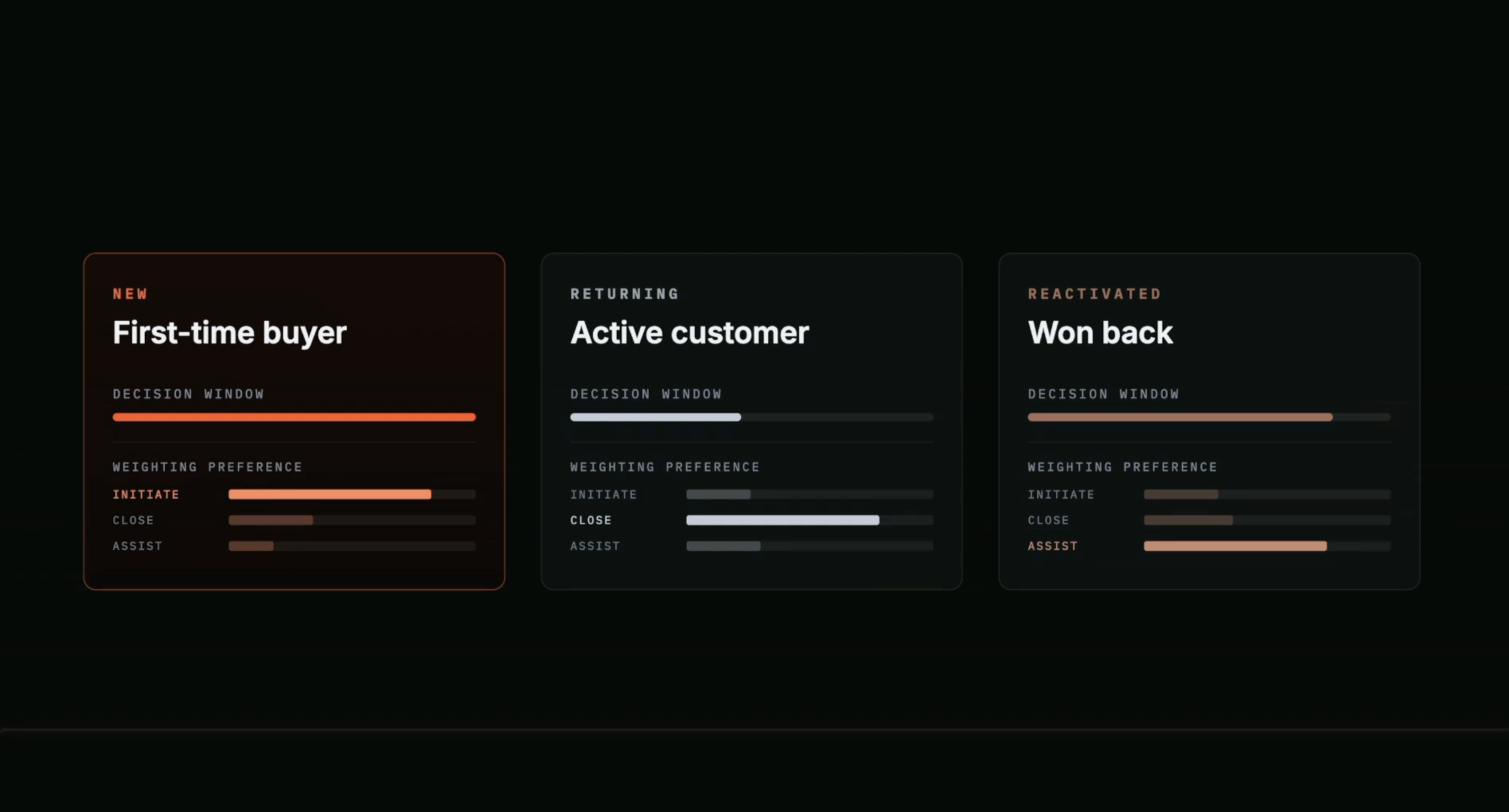Select the First-time buyer card heading
The image size is (1509, 812).
coord(230,333)
